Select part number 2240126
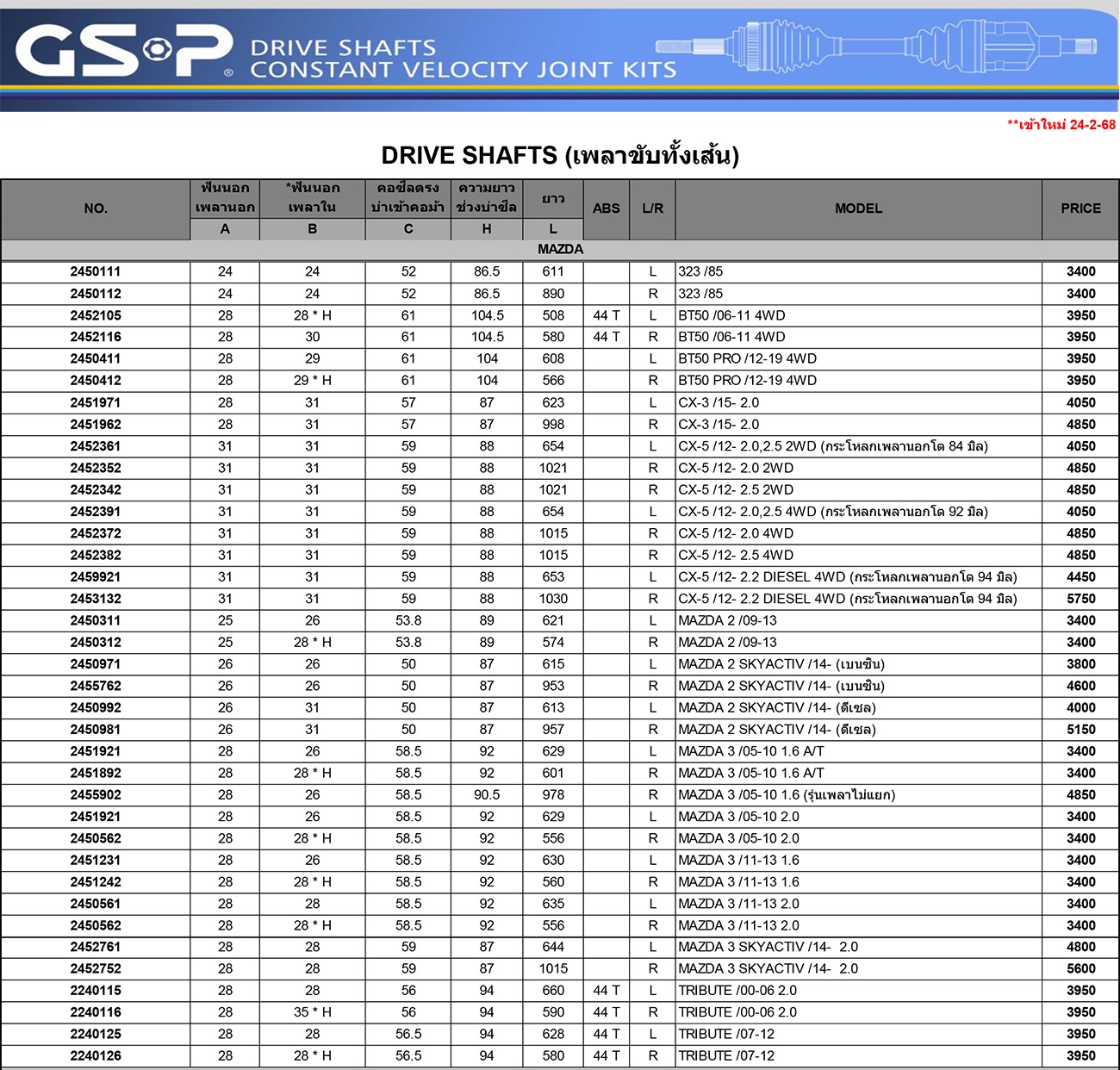Screen dimensions: 1120x1070 click(x=96, y=1055)
